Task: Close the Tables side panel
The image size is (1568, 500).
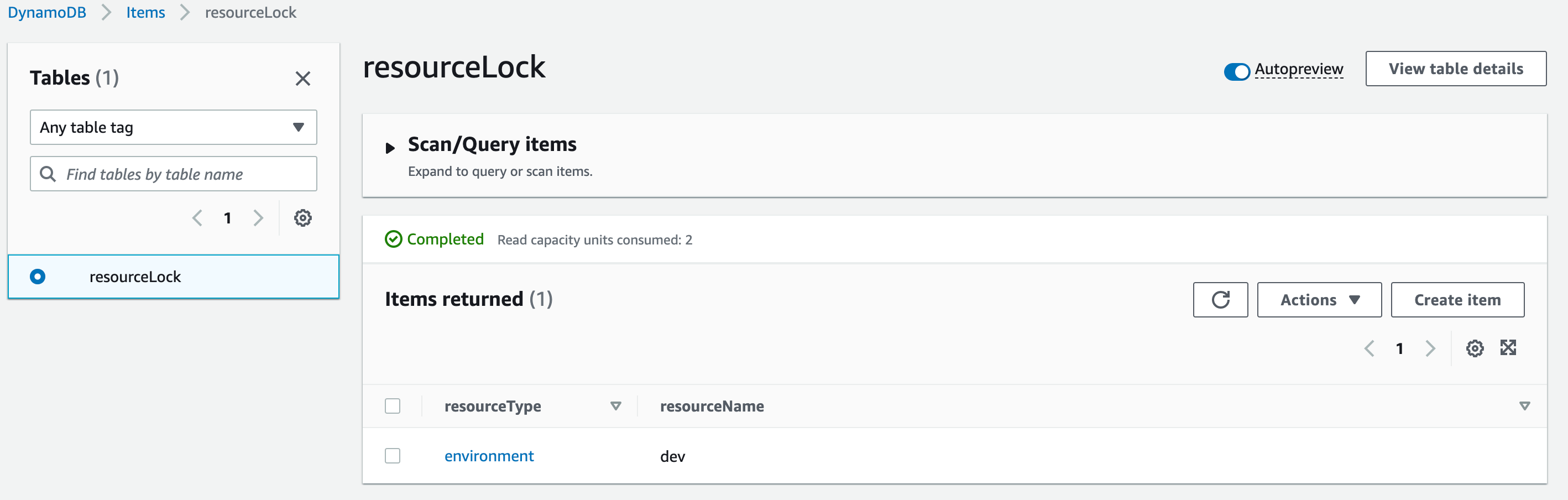Action: point(302,79)
